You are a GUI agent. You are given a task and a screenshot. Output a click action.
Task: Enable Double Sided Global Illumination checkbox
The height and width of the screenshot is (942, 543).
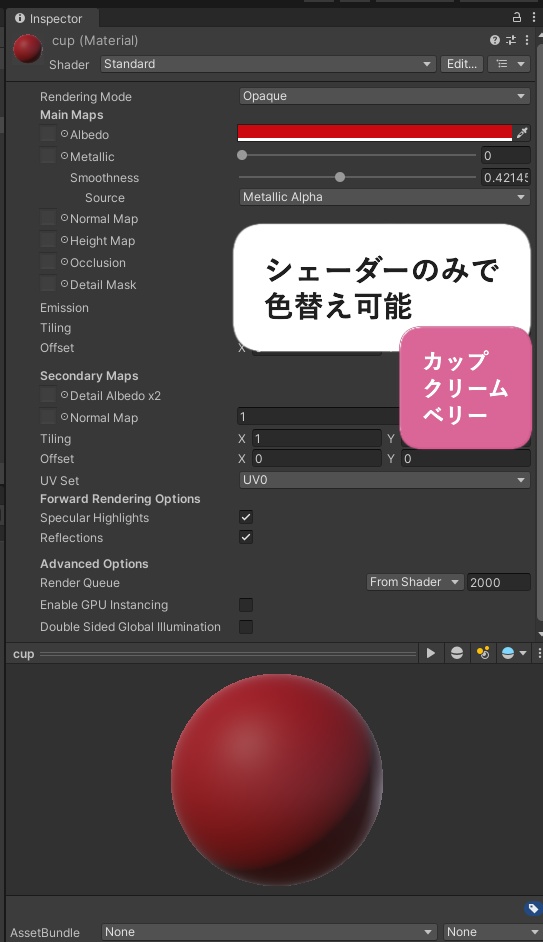(x=246, y=627)
